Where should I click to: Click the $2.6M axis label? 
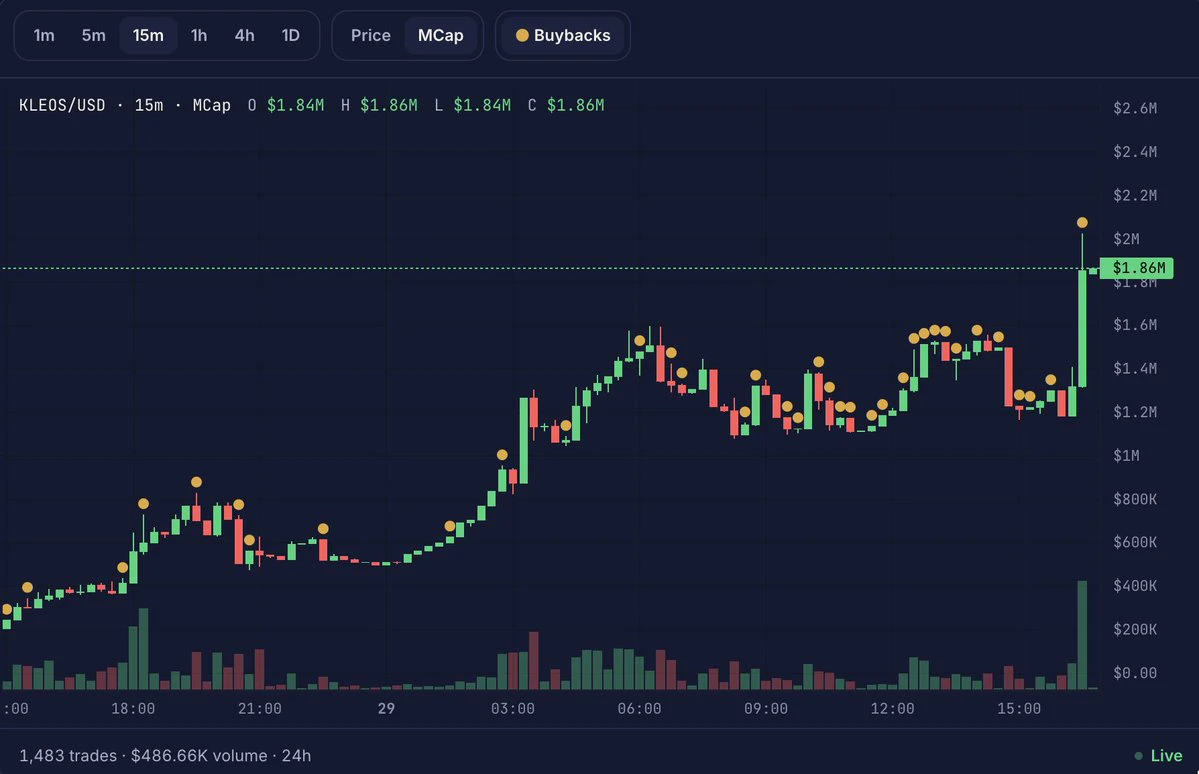[1135, 108]
